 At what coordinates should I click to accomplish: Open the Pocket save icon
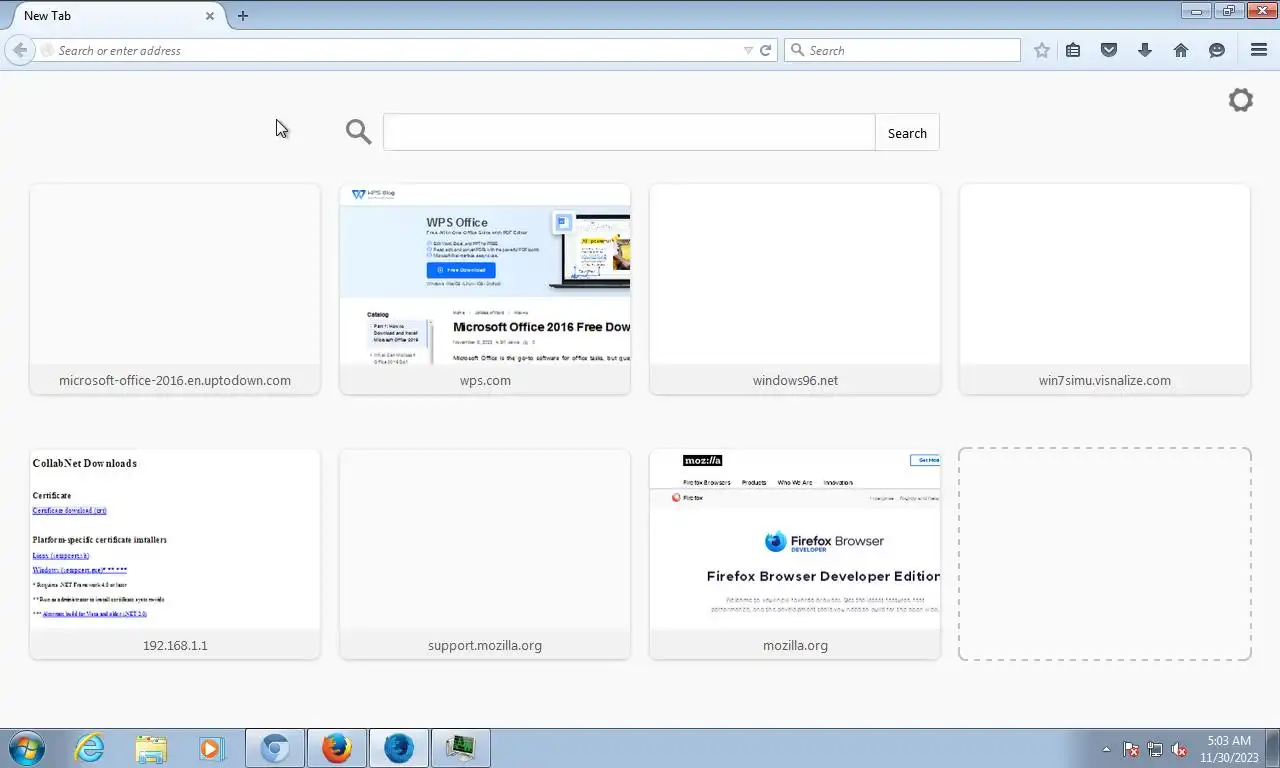click(1109, 50)
